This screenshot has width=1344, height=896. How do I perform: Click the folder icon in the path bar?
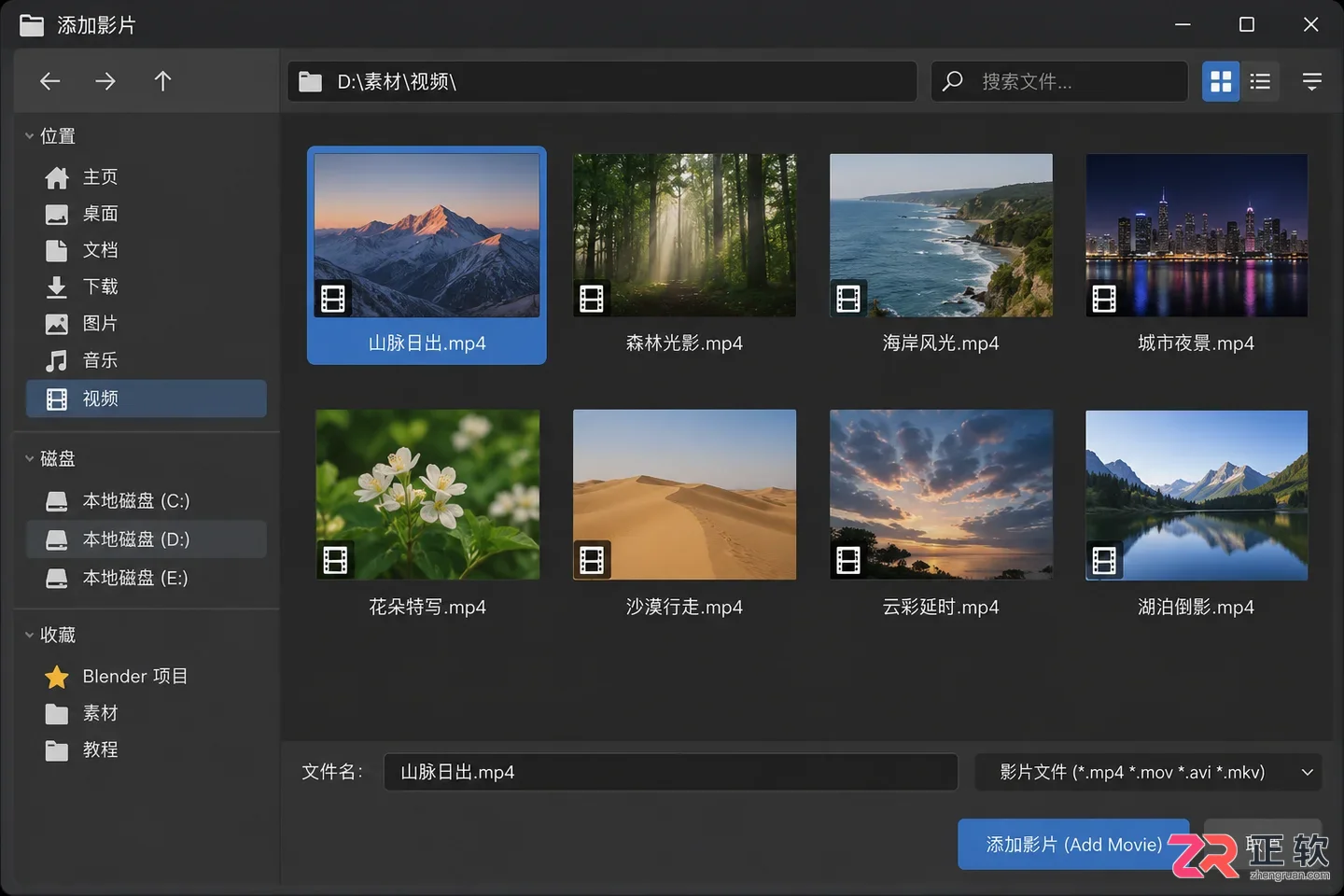310,82
